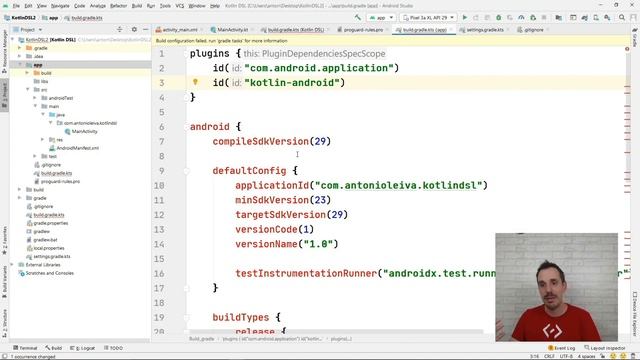Image resolution: width=640 pixels, height=360 pixels.
Task: Place cursor on compileSdkVersion line 7
Action: tap(272, 141)
